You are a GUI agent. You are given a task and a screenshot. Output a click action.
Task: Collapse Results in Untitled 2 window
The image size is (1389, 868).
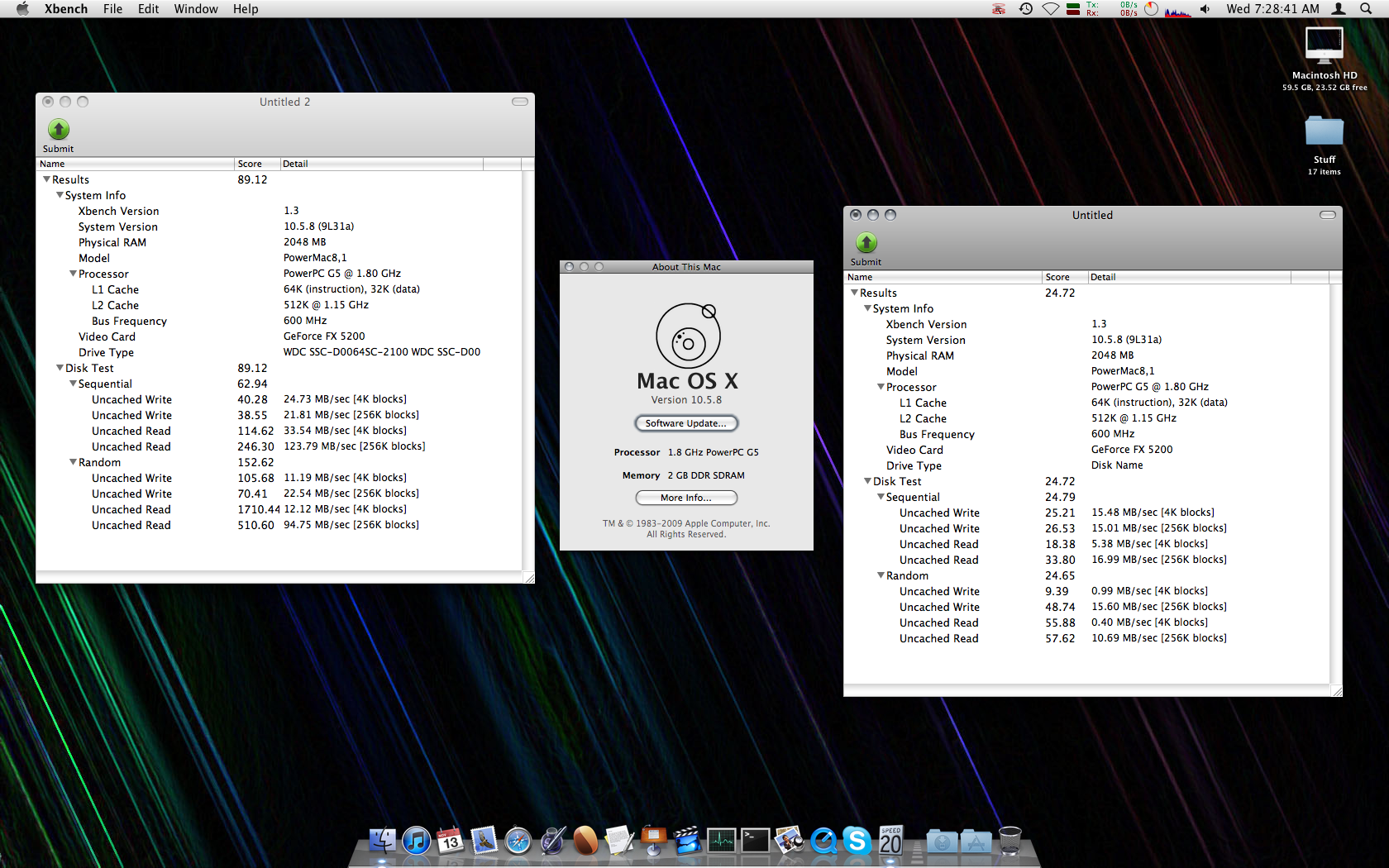(x=46, y=179)
